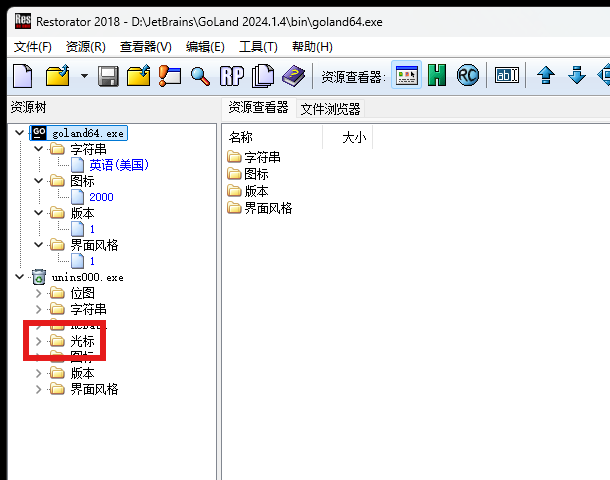
Task: Click the Save floppy disk icon
Action: pos(108,76)
